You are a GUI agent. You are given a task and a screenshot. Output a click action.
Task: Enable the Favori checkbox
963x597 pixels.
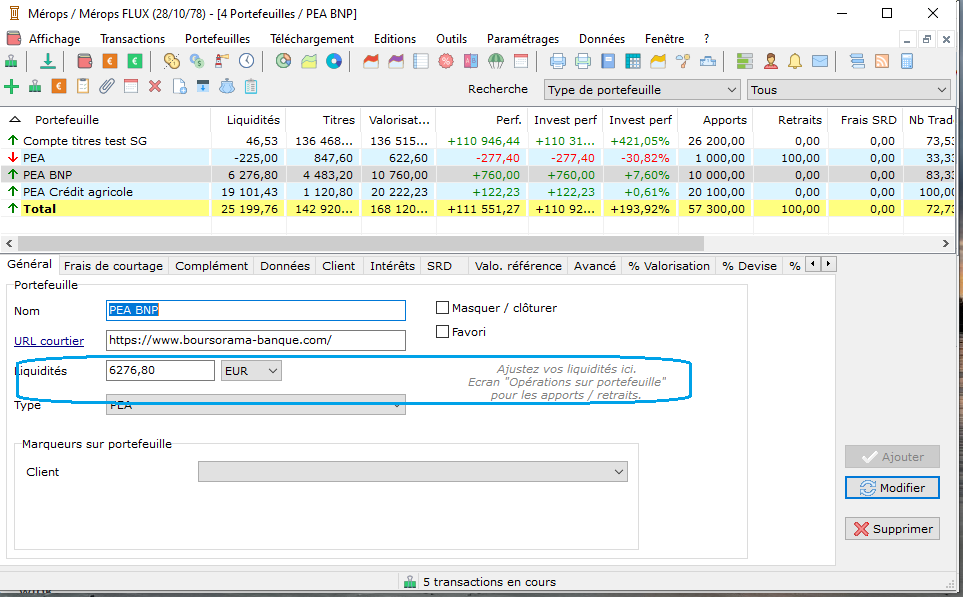pos(442,332)
